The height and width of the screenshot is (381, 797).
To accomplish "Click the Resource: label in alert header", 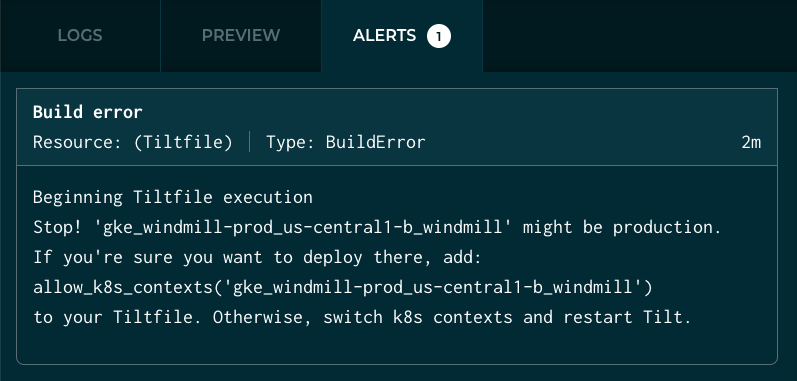I will coord(77,142).
